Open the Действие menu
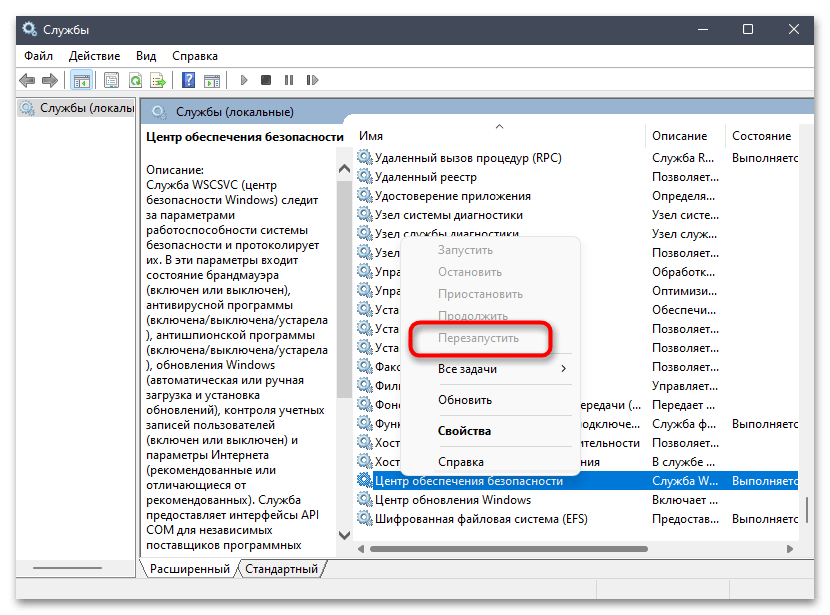This screenshot has width=830, height=615. coord(95,56)
